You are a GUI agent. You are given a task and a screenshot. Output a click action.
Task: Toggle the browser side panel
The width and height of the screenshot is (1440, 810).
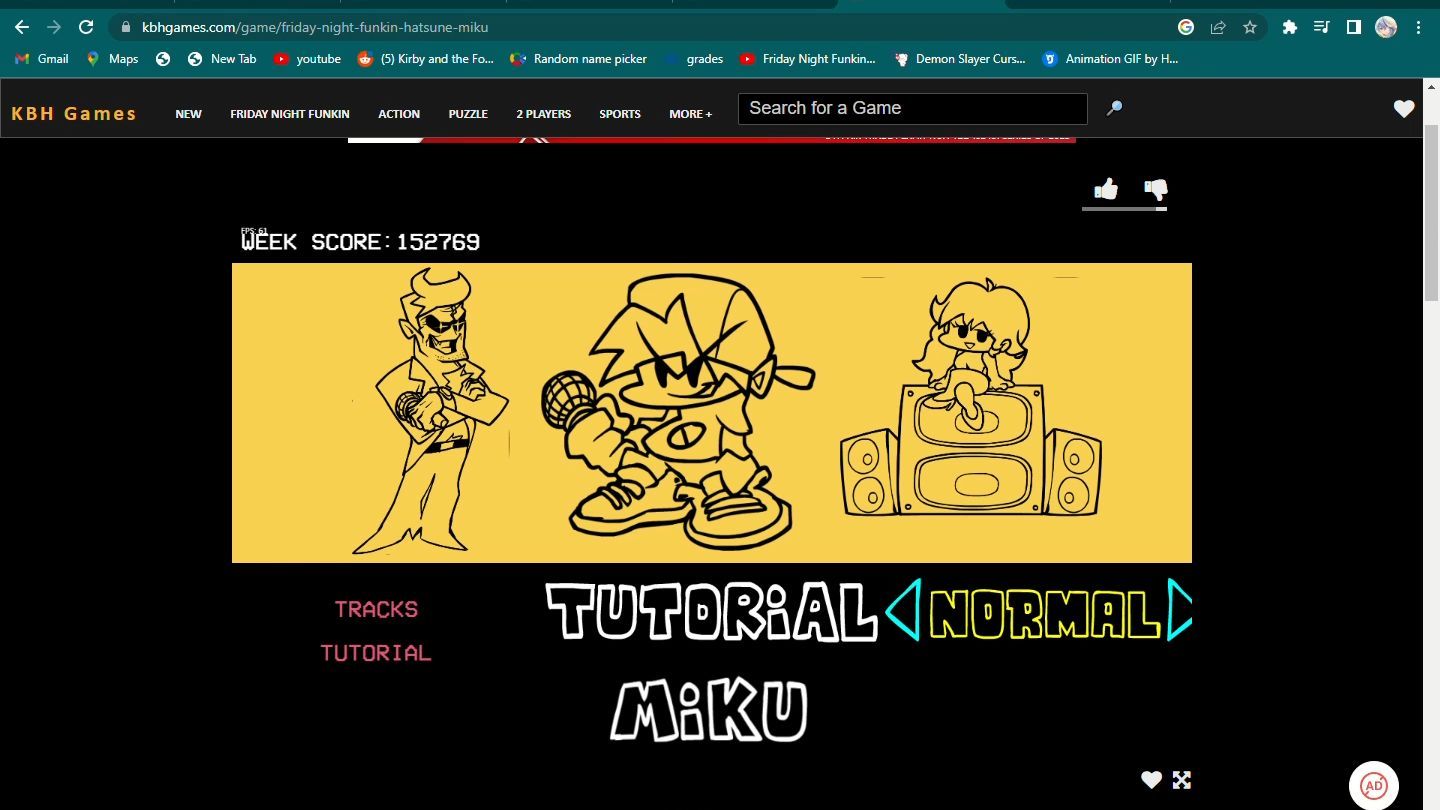(1353, 27)
